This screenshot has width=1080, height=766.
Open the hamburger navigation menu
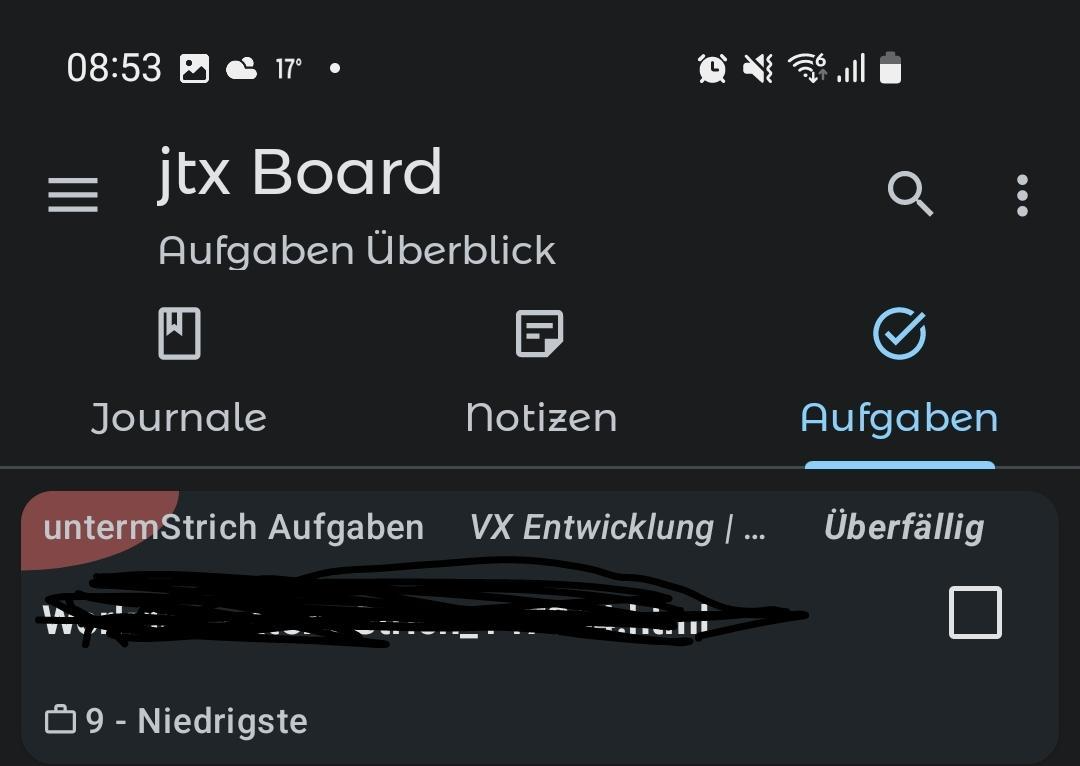[73, 195]
